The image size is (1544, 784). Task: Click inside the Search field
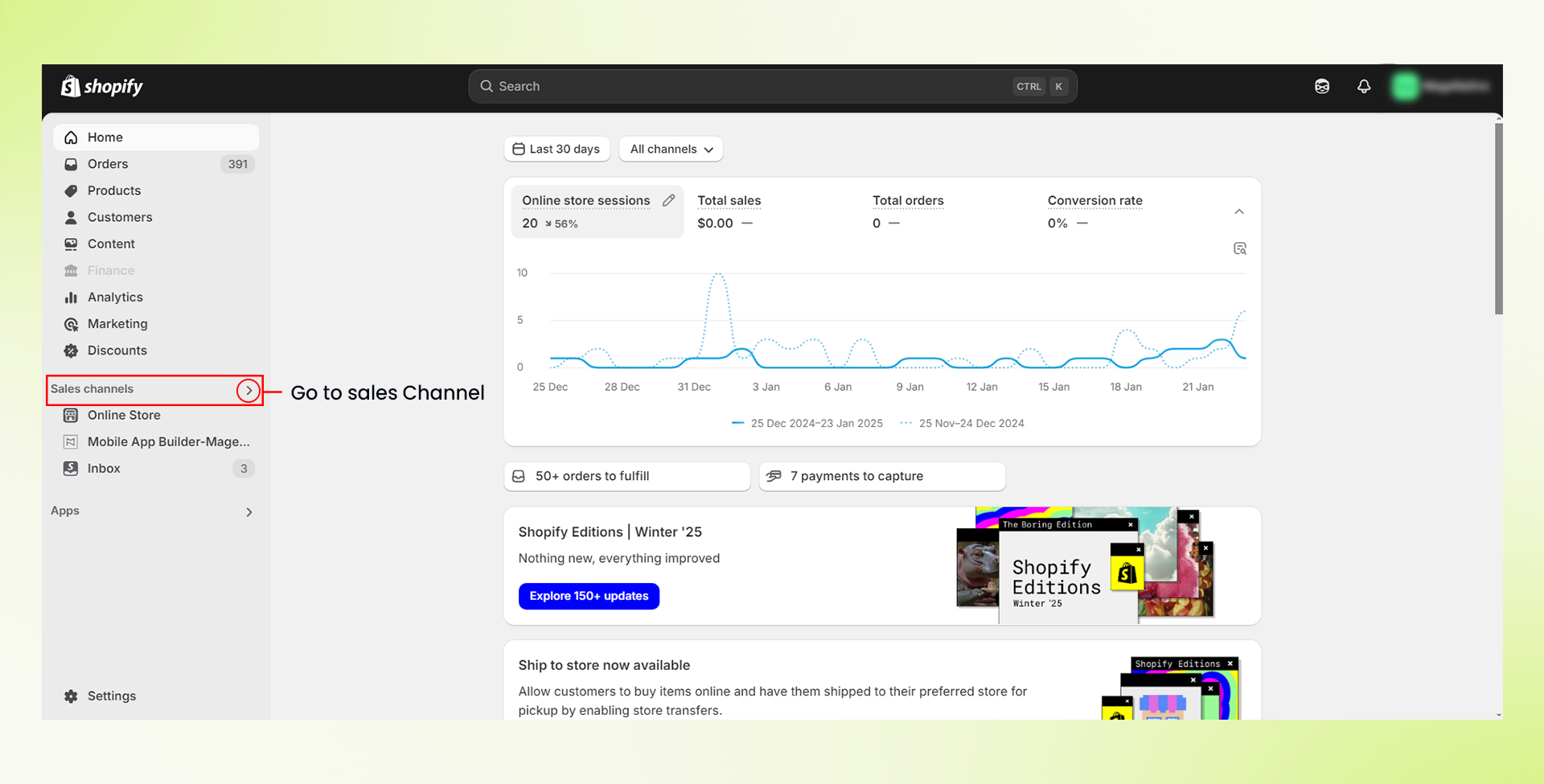[x=748, y=86]
